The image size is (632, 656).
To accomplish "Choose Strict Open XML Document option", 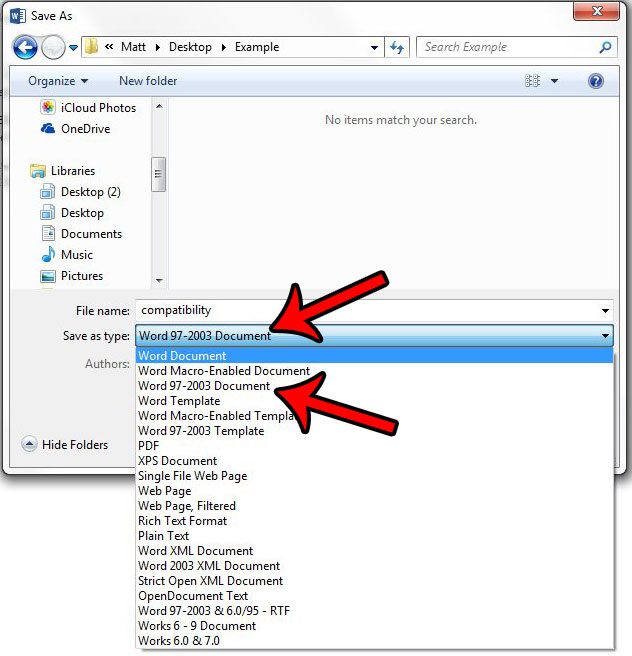I will pyautogui.click(x=375, y=581).
